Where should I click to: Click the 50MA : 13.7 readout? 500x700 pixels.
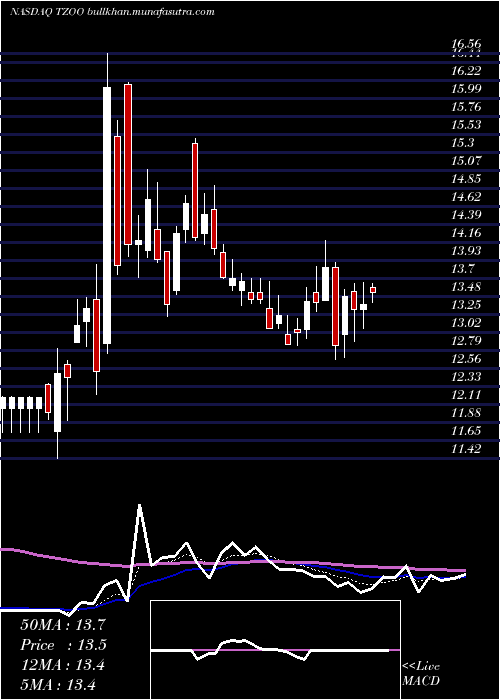(x=62, y=625)
